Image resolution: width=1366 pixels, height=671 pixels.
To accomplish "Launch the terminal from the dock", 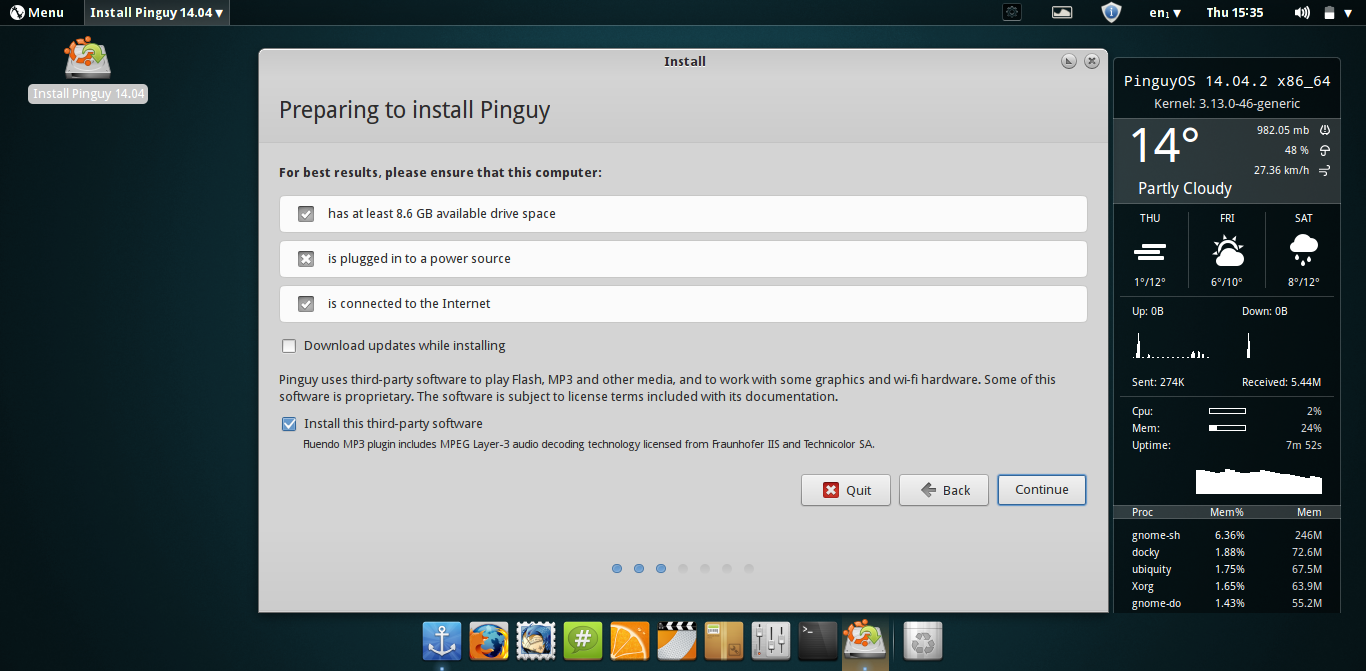I will point(818,640).
